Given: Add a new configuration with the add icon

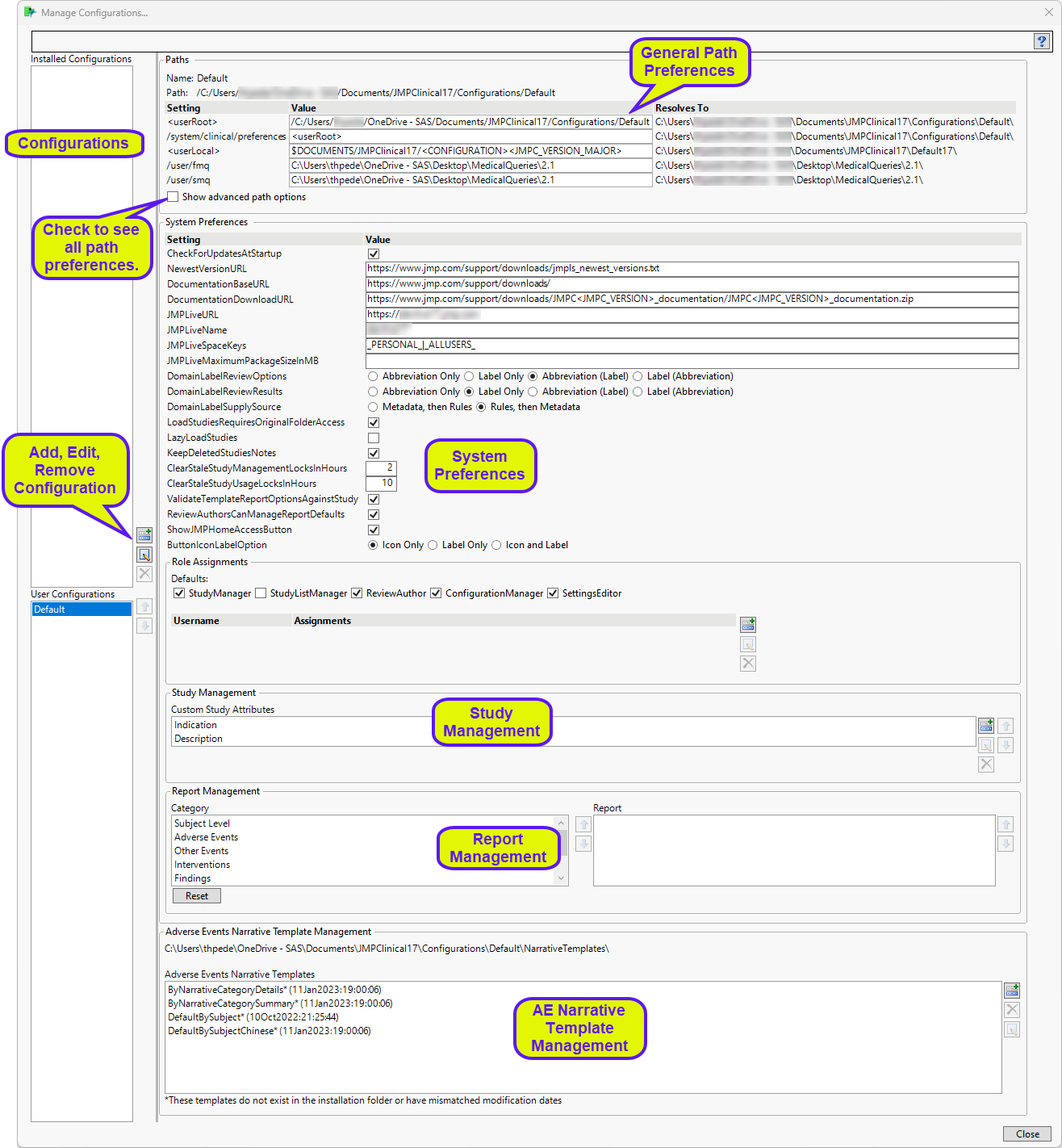Looking at the screenshot, I should 144,535.
